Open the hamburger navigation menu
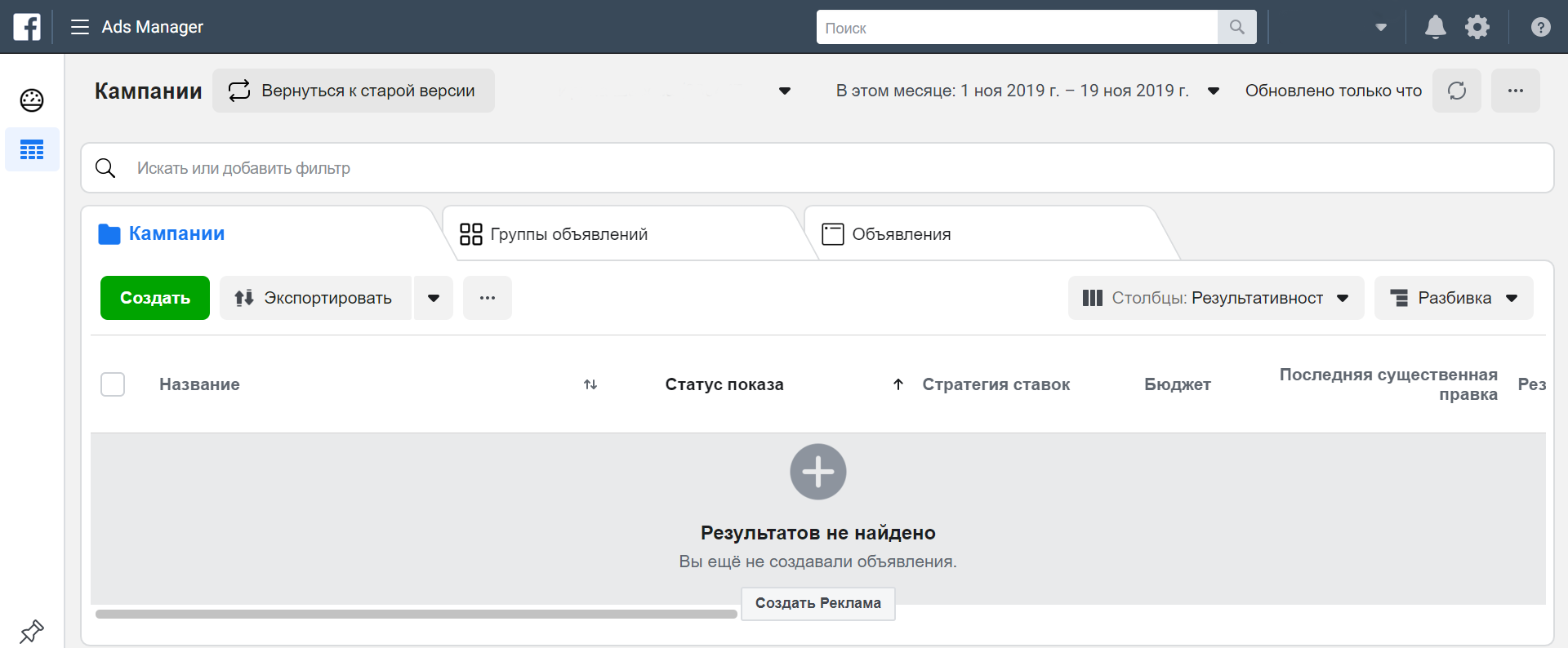 80,27
